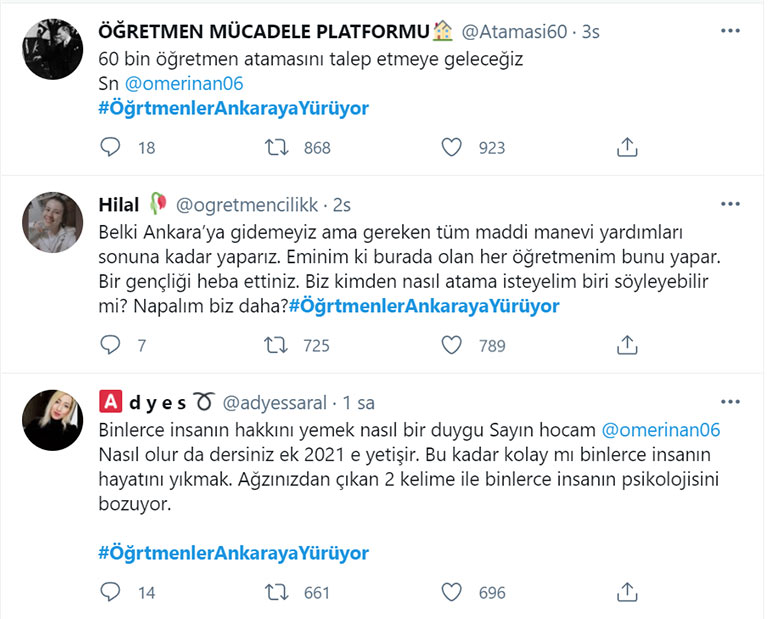The image size is (770, 619).
Task: Share the A d y e s tweet
Action: point(627,592)
